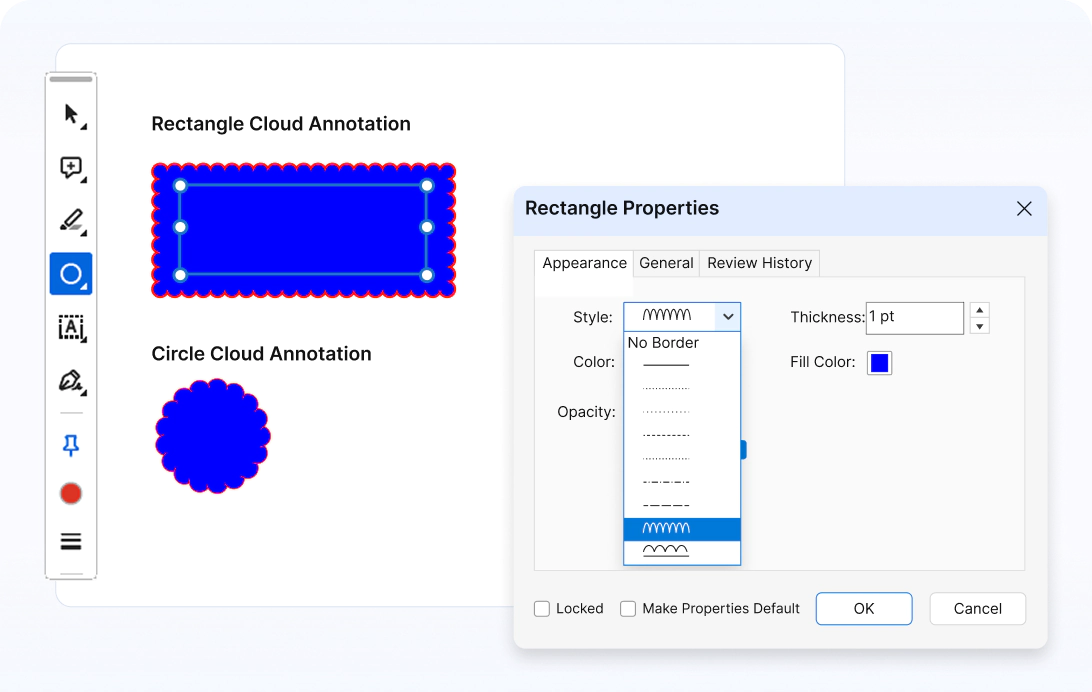Switch to the General tab
The image size is (1092, 692).
coord(666,263)
